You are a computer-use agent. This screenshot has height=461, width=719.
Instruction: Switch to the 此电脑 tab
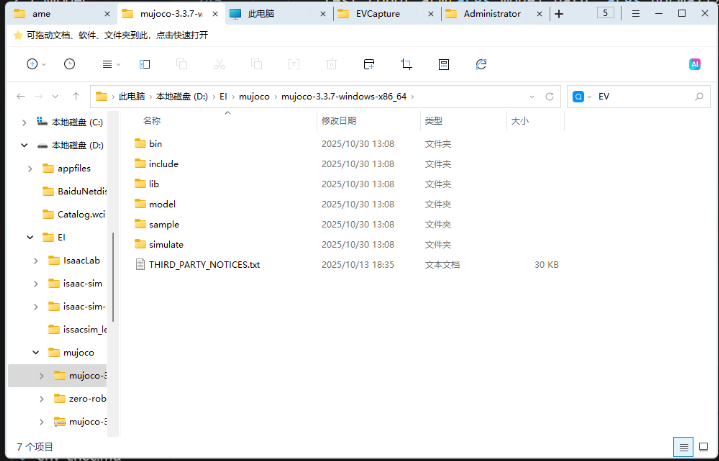click(278, 14)
